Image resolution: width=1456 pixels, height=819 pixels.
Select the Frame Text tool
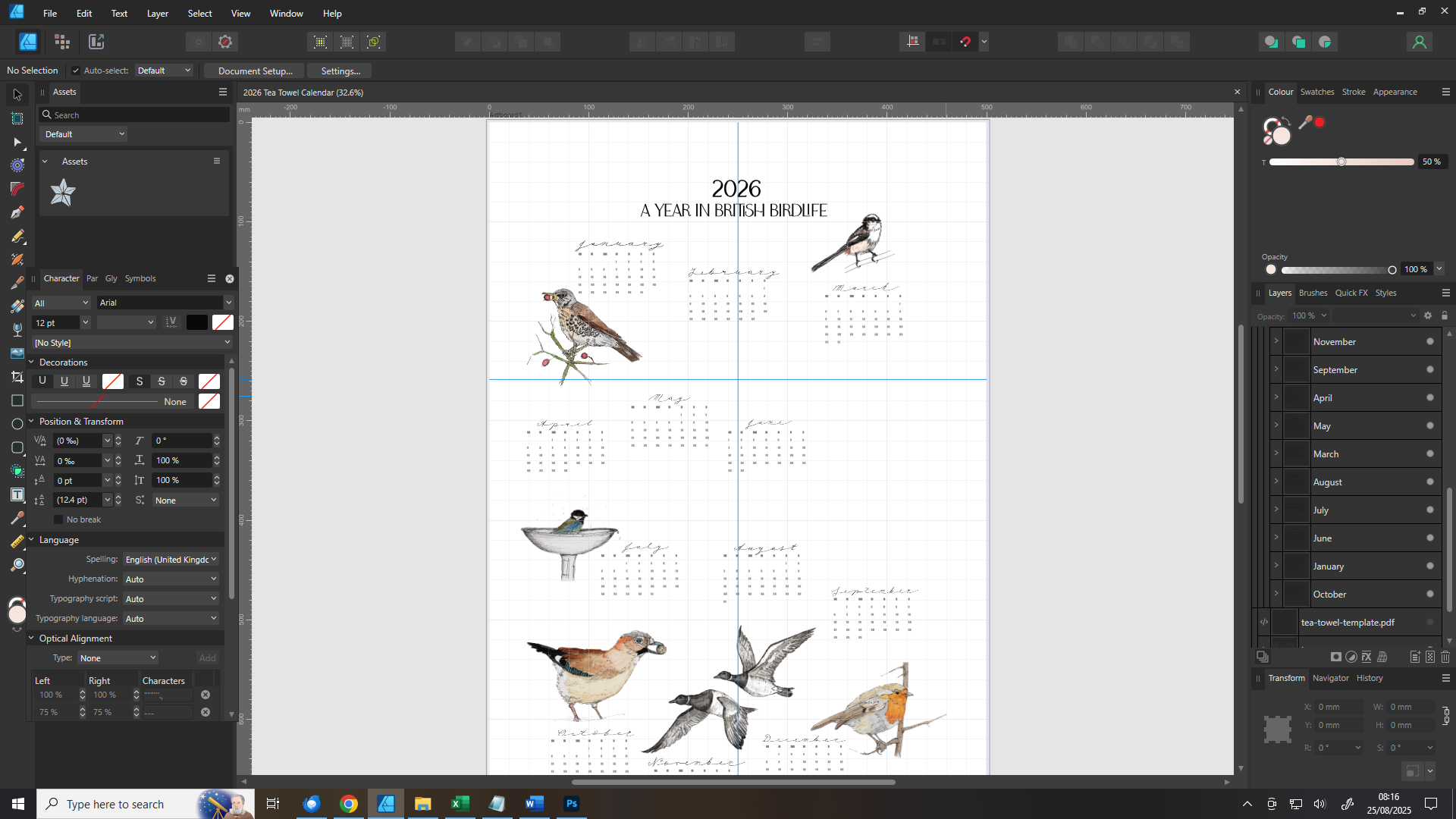coord(17,494)
